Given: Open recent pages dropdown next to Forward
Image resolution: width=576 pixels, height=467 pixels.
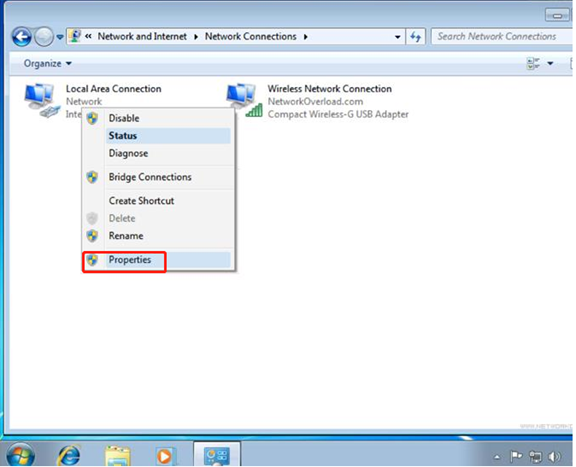Looking at the screenshot, I should coord(60,37).
